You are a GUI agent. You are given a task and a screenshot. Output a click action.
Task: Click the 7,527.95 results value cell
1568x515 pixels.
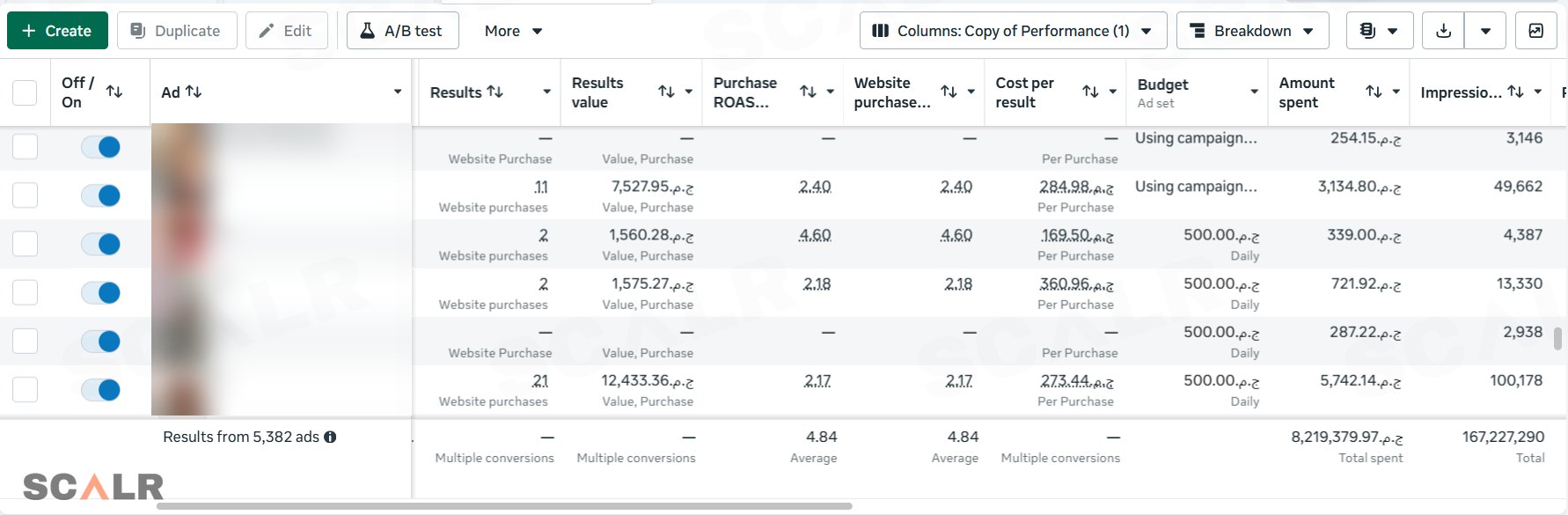652,187
